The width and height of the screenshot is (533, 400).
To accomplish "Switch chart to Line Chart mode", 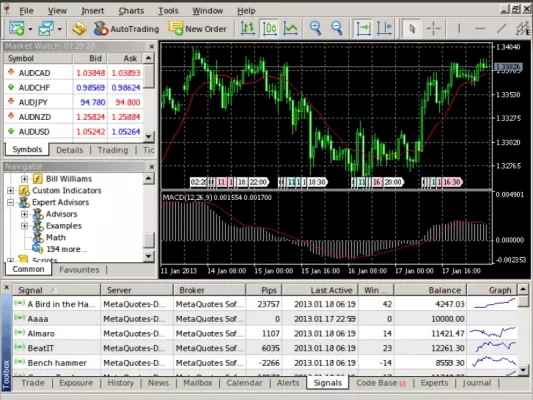I will (x=291, y=29).
